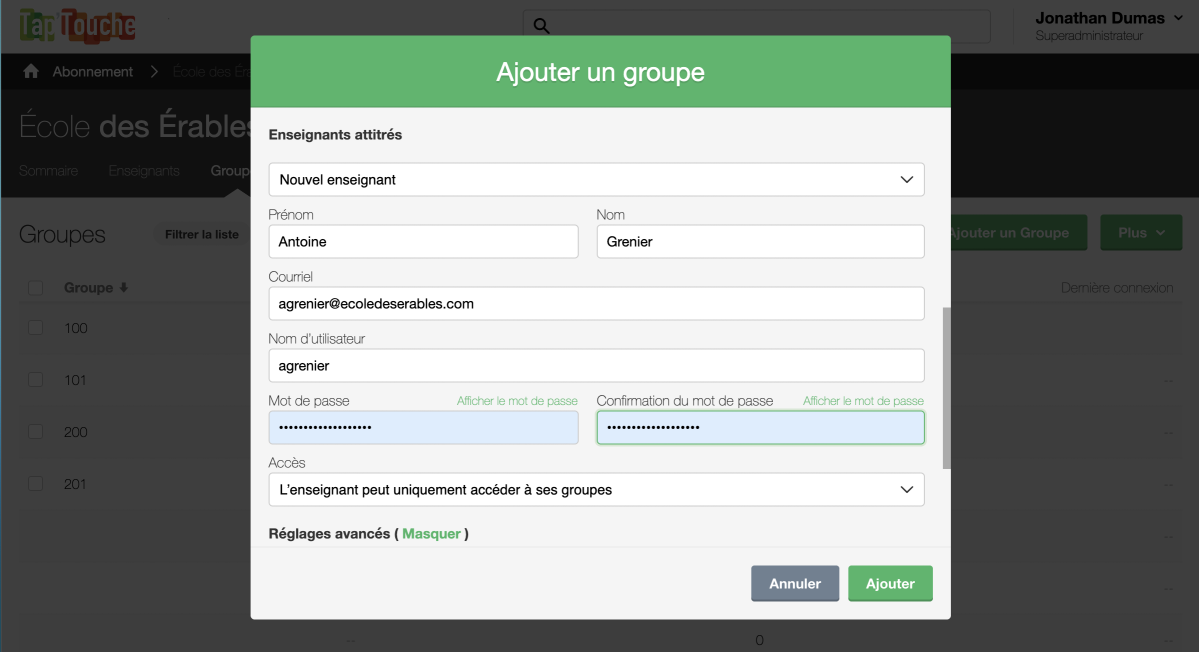Image resolution: width=1199 pixels, height=652 pixels.
Task: Click the dialog's vertical scrollbar
Action: pos(946,388)
